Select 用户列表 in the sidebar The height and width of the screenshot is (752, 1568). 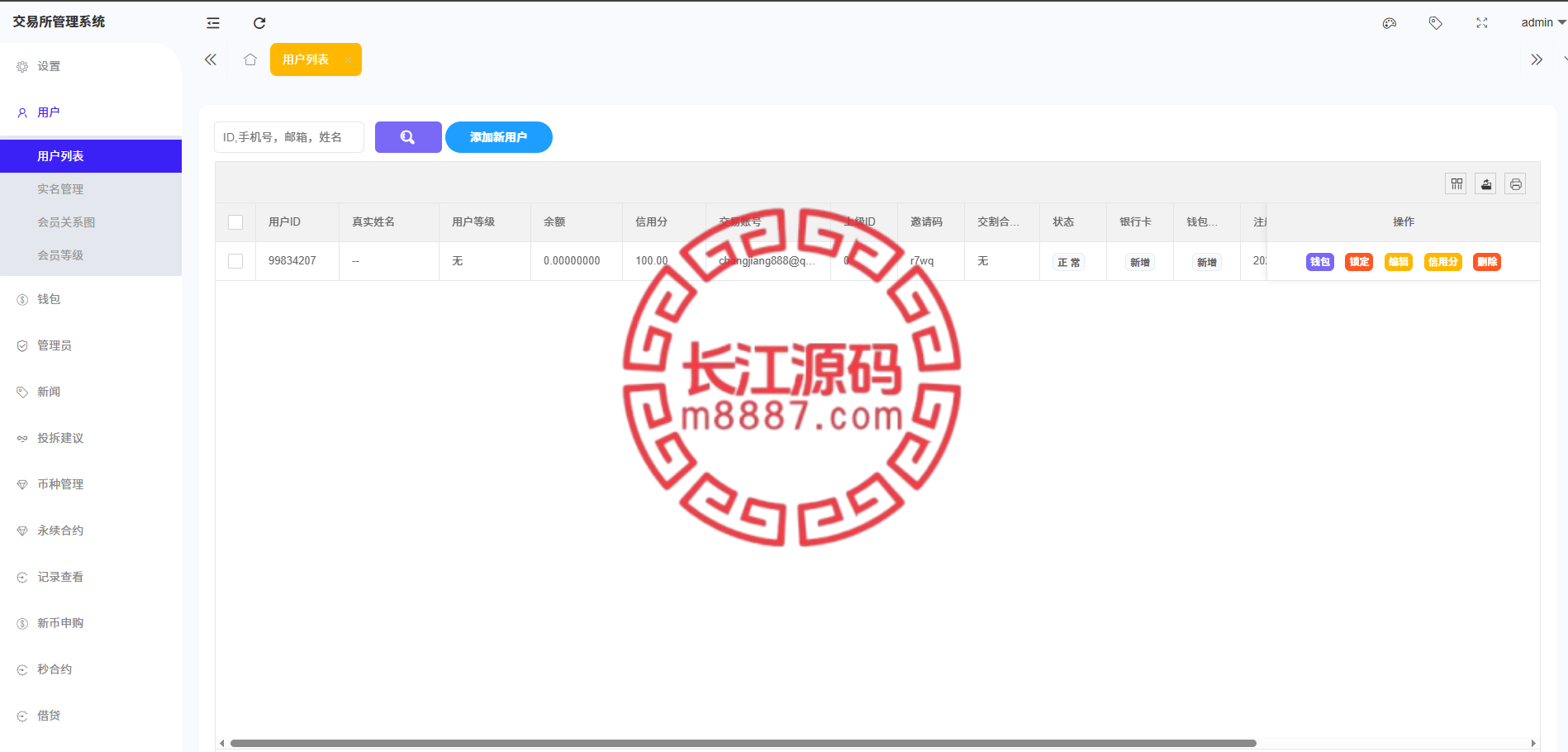(91, 156)
